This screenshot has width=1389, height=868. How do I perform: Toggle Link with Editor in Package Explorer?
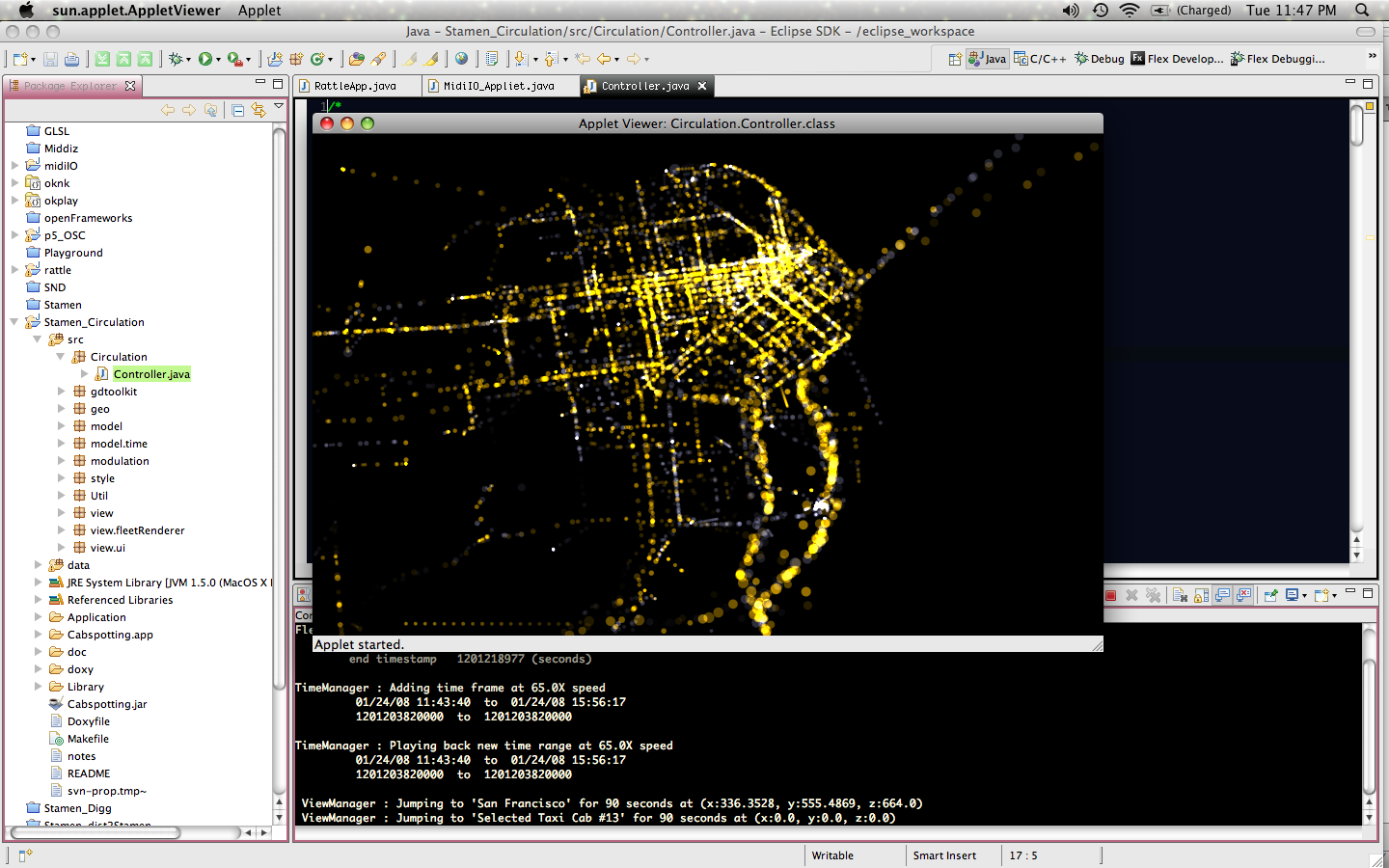pyautogui.click(x=258, y=110)
